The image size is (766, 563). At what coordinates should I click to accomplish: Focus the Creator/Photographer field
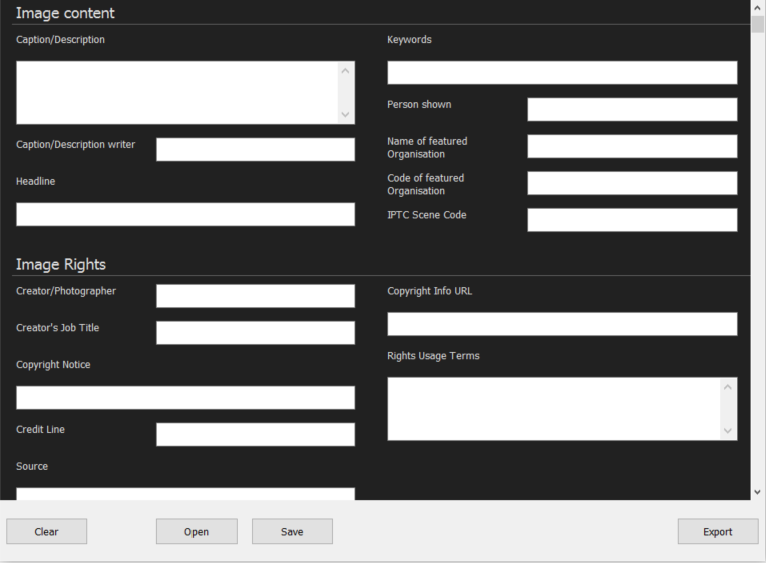[x=255, y=296]
